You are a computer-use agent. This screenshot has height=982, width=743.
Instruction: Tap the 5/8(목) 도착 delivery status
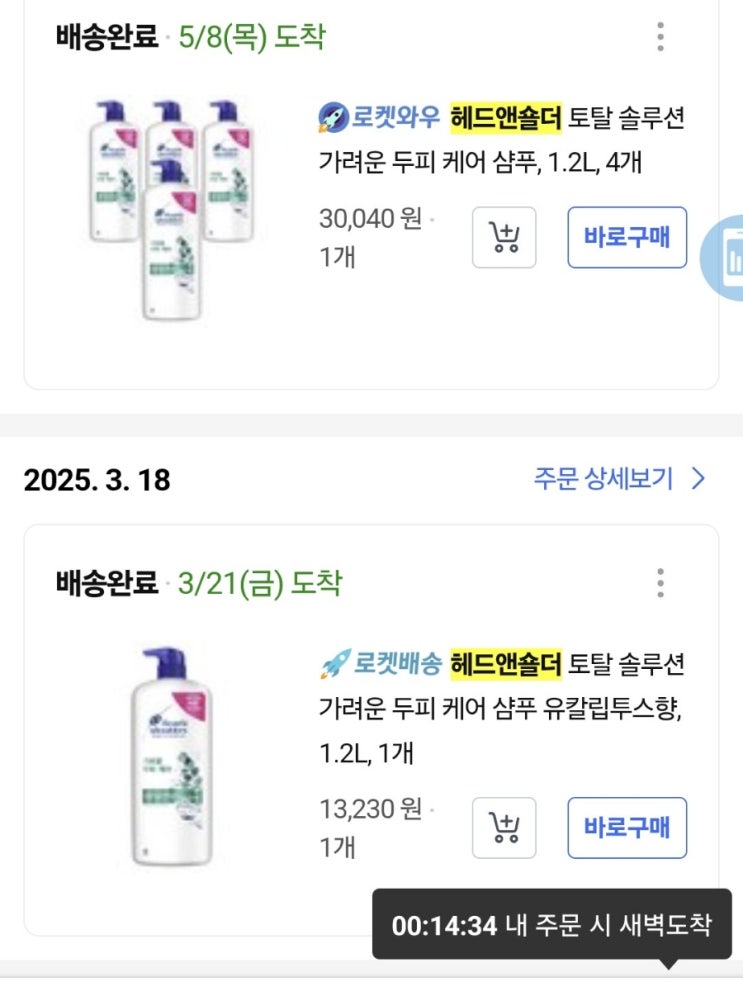point(251,38)
